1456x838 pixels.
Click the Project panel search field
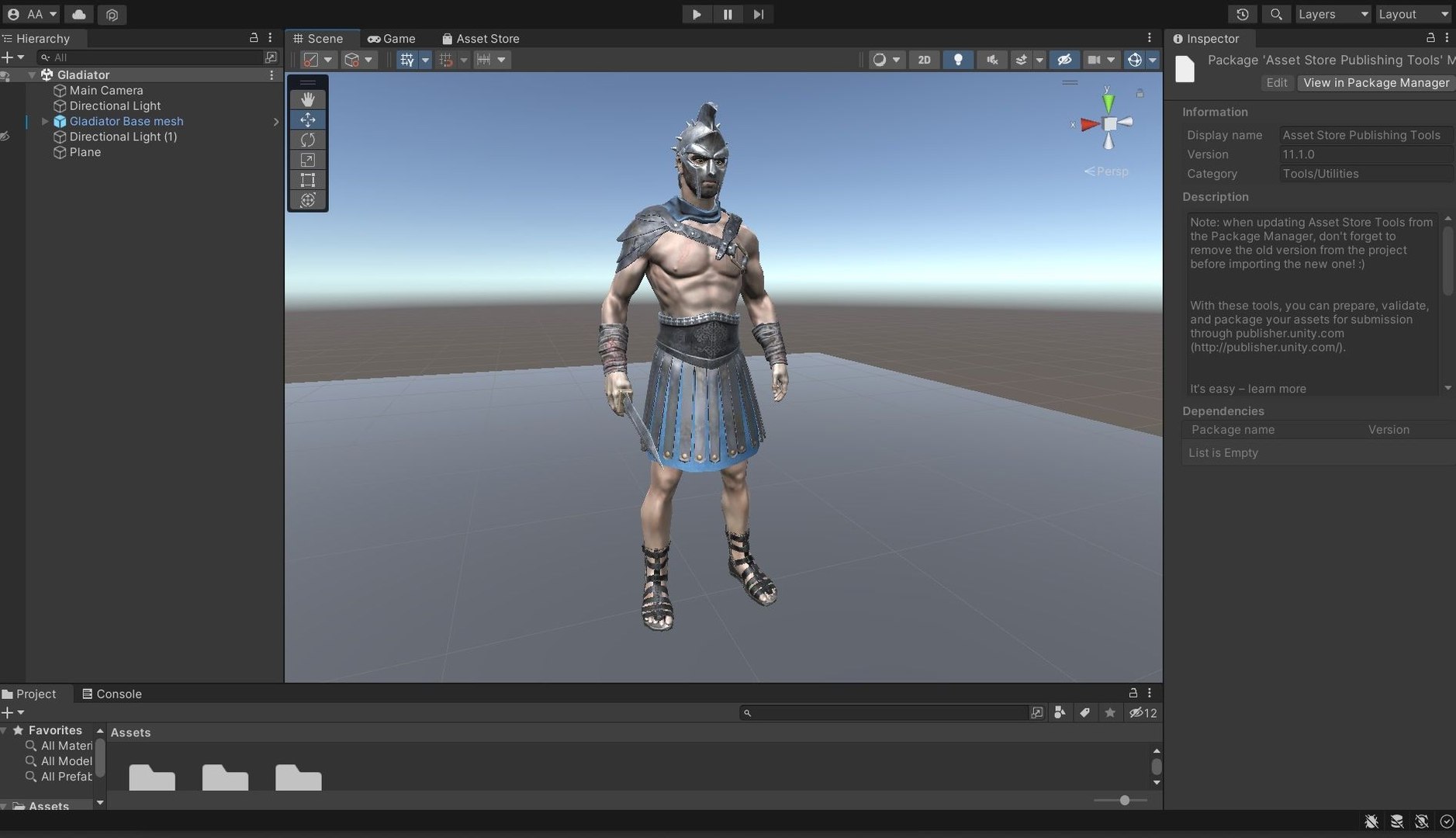(x=884, y=712)
